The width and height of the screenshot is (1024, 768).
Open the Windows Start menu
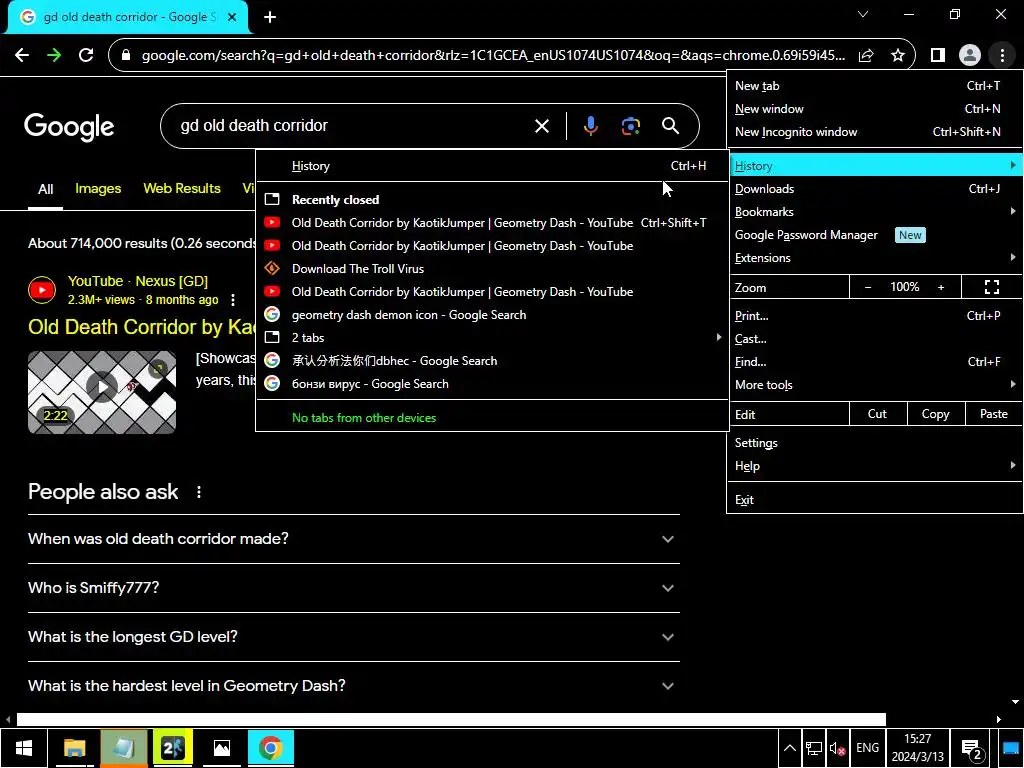coord(24,748)
